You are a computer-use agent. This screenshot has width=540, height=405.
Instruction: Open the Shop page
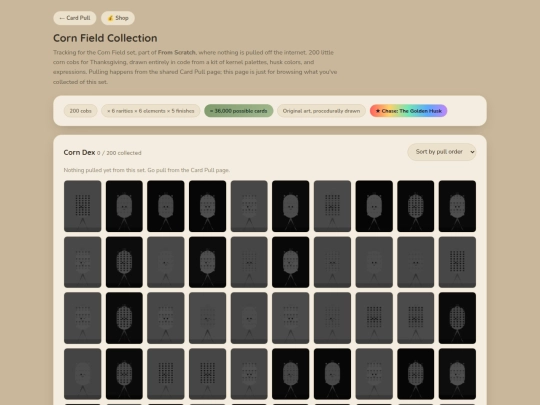118,18
